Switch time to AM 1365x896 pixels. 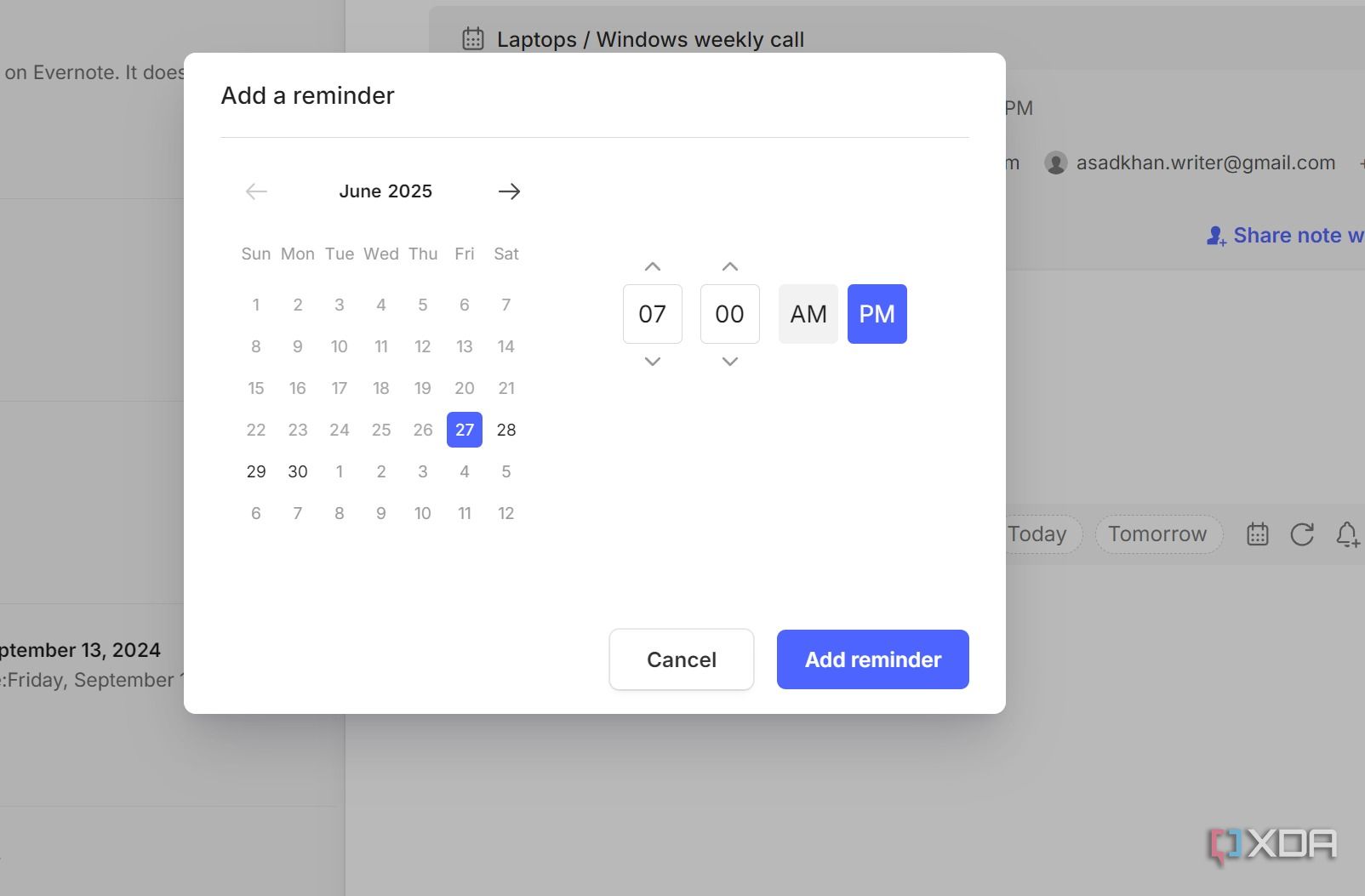[x=808, y=314]
